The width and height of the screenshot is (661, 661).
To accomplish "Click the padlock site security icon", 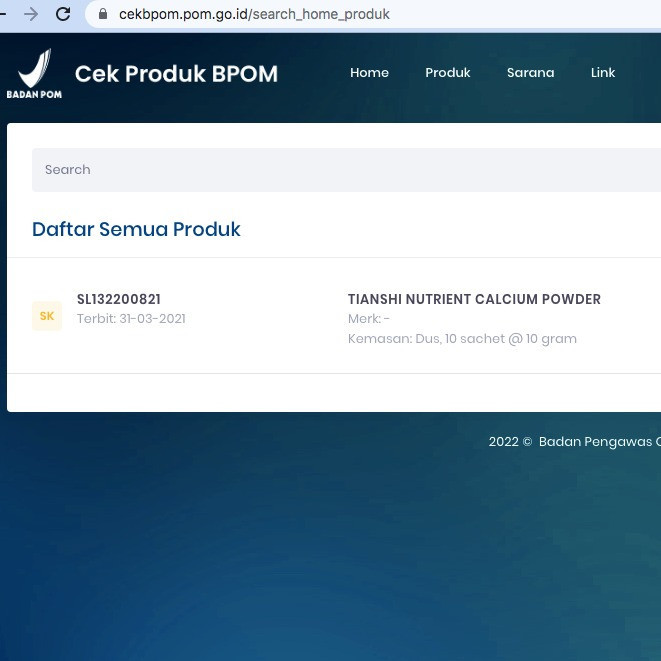I will [102, 14].
